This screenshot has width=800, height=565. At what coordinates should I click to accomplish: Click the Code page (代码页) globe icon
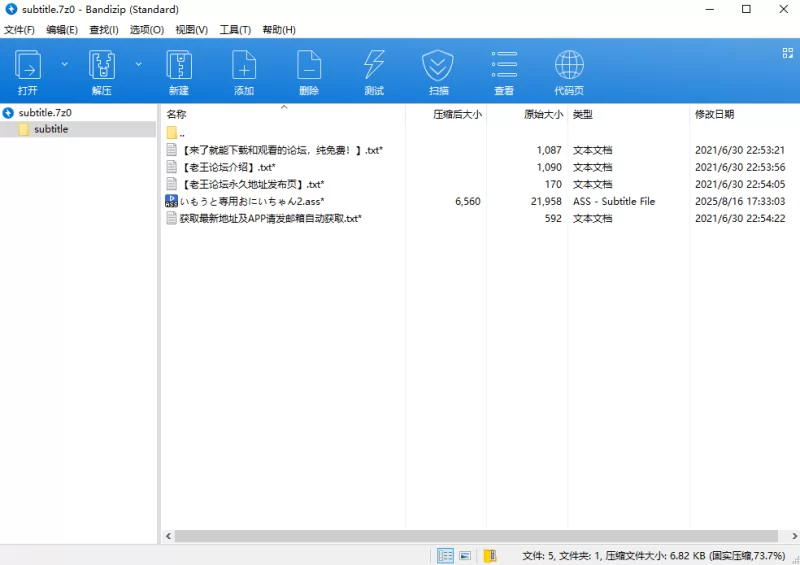coord(569,65)
